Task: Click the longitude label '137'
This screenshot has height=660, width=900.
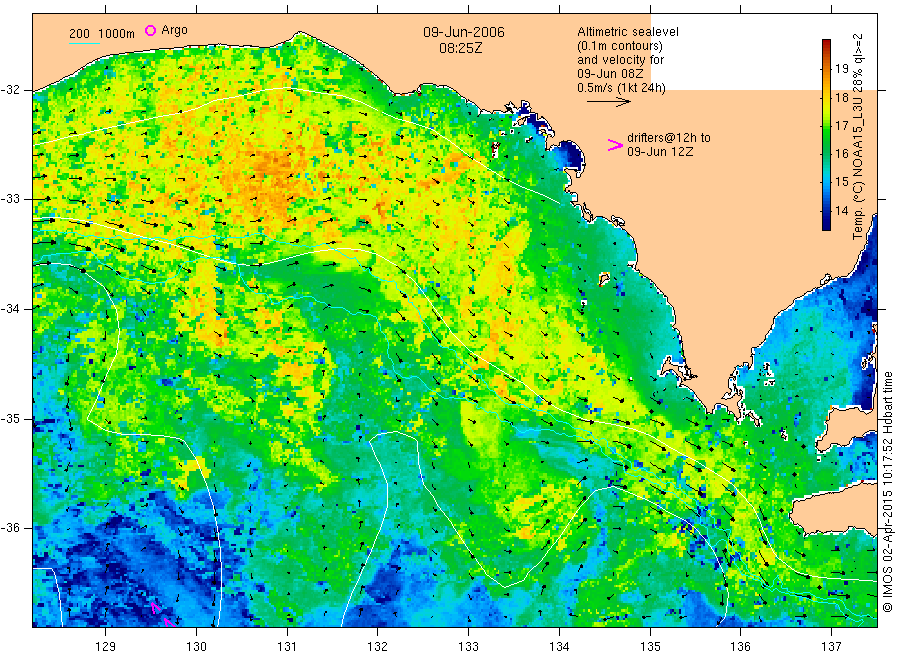Action: pyautogui.click(x=831, y=647)
